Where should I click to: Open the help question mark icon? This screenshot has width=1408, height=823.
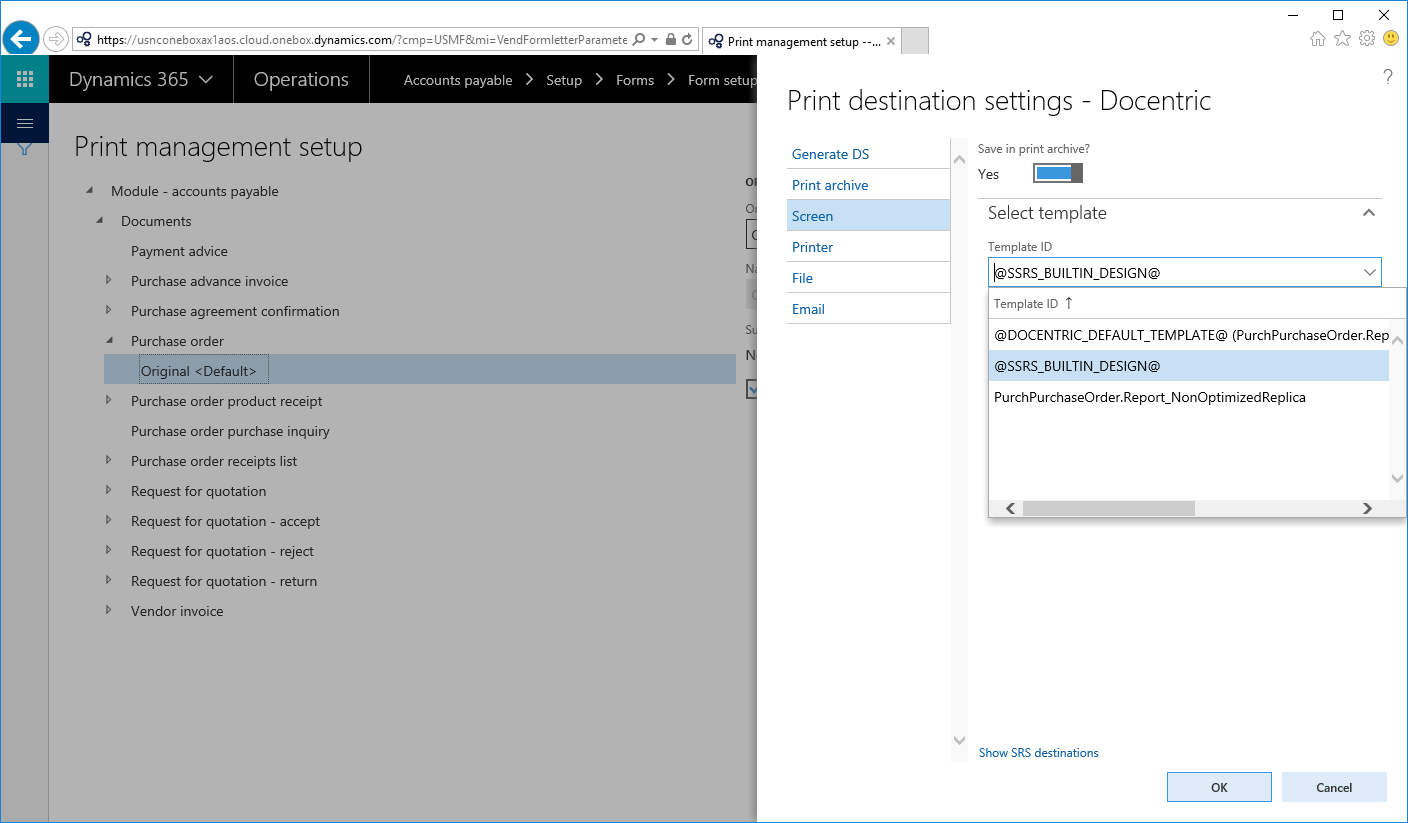pos(1388,77)
